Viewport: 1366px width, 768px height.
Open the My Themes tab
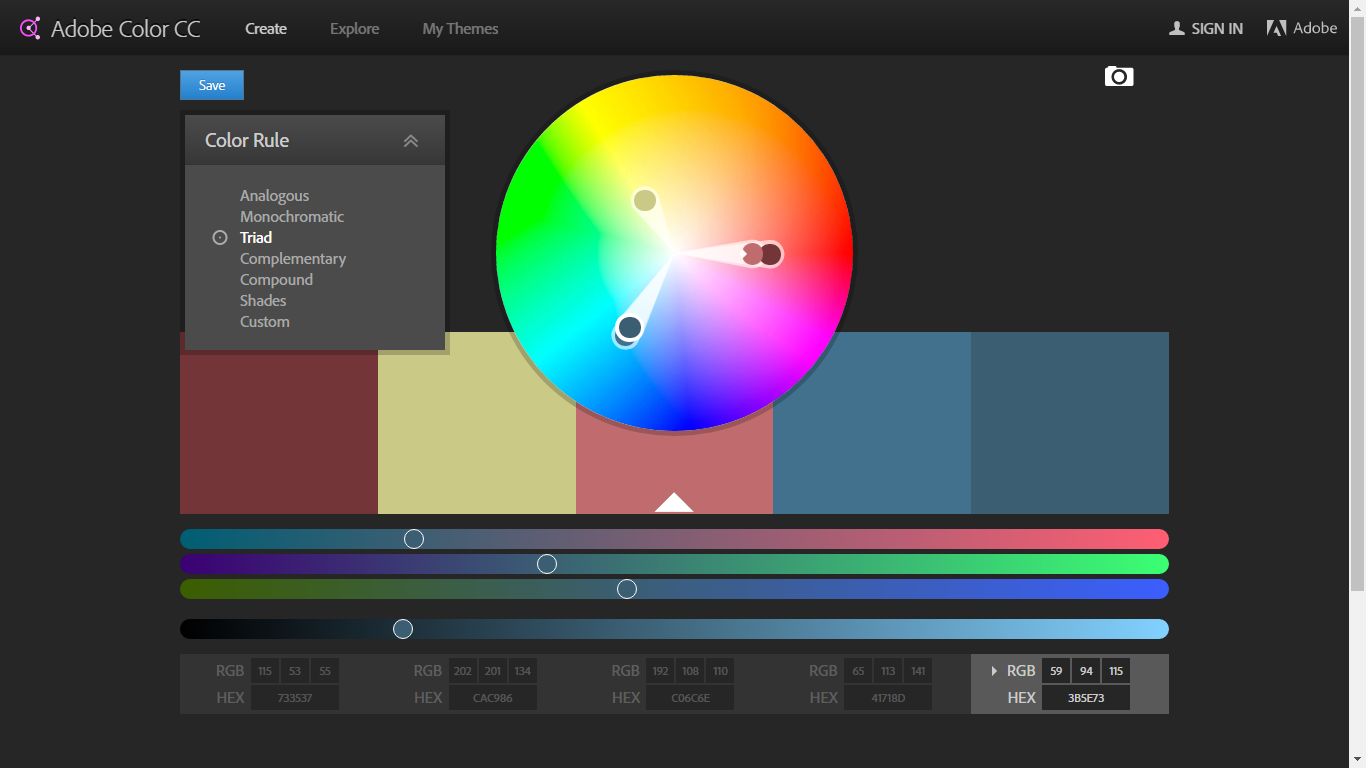pyautogui.click(x=460, y=29)
